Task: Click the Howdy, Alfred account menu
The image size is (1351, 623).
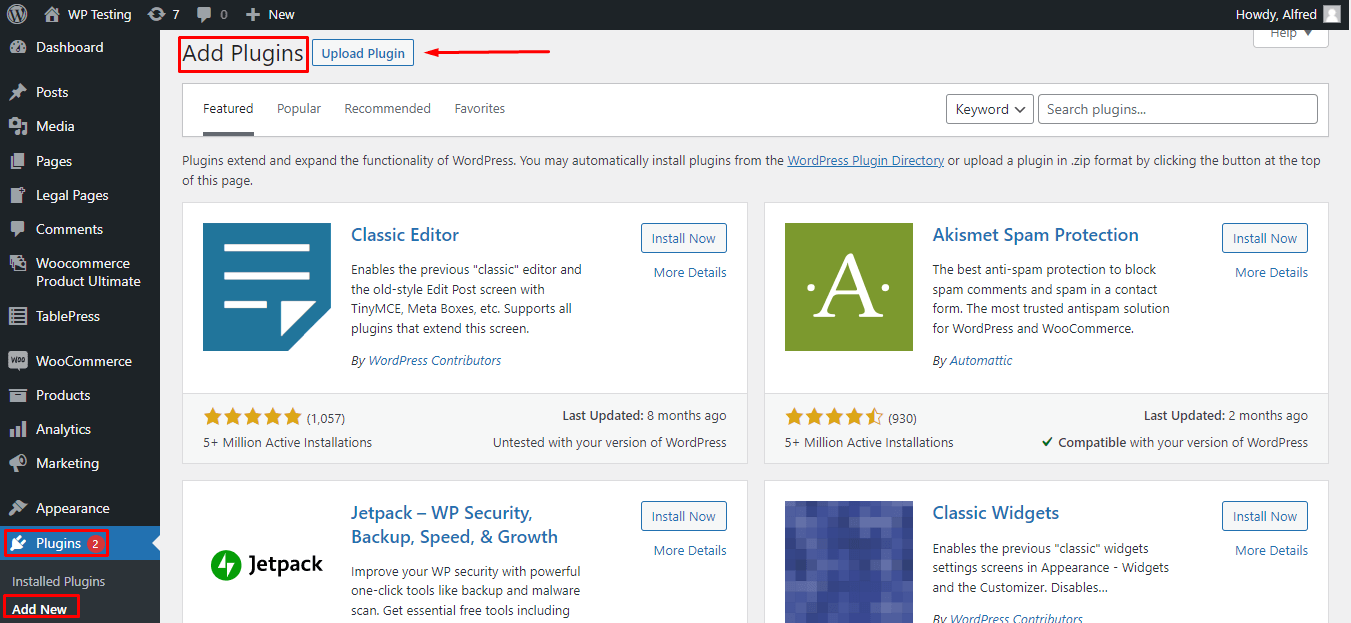Action: coord(1289,14)
